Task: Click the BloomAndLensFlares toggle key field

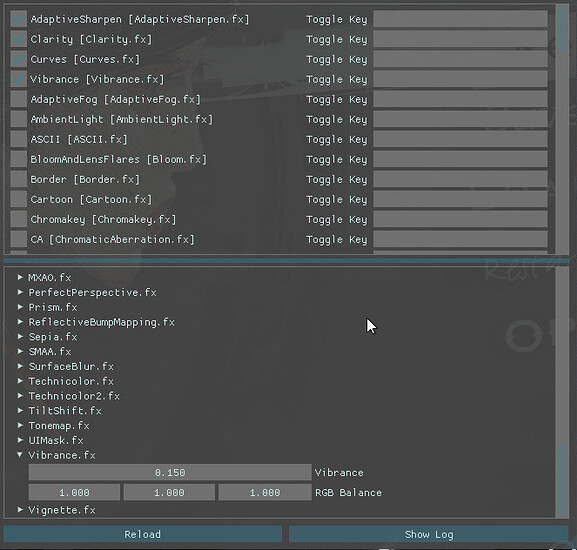Action: [460, 159]
